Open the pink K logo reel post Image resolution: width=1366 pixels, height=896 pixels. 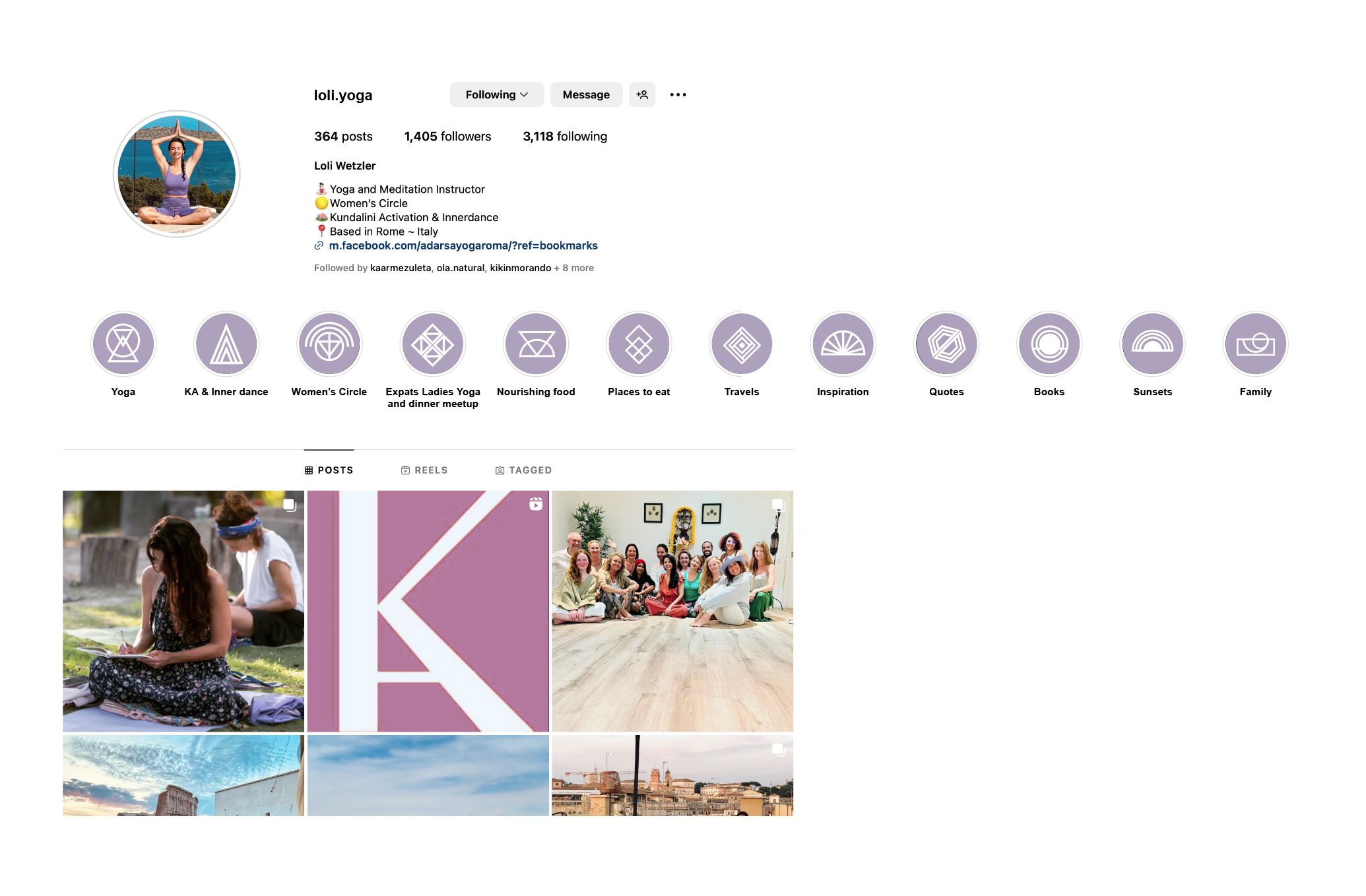pyautogui.click(x=428, y=611)
